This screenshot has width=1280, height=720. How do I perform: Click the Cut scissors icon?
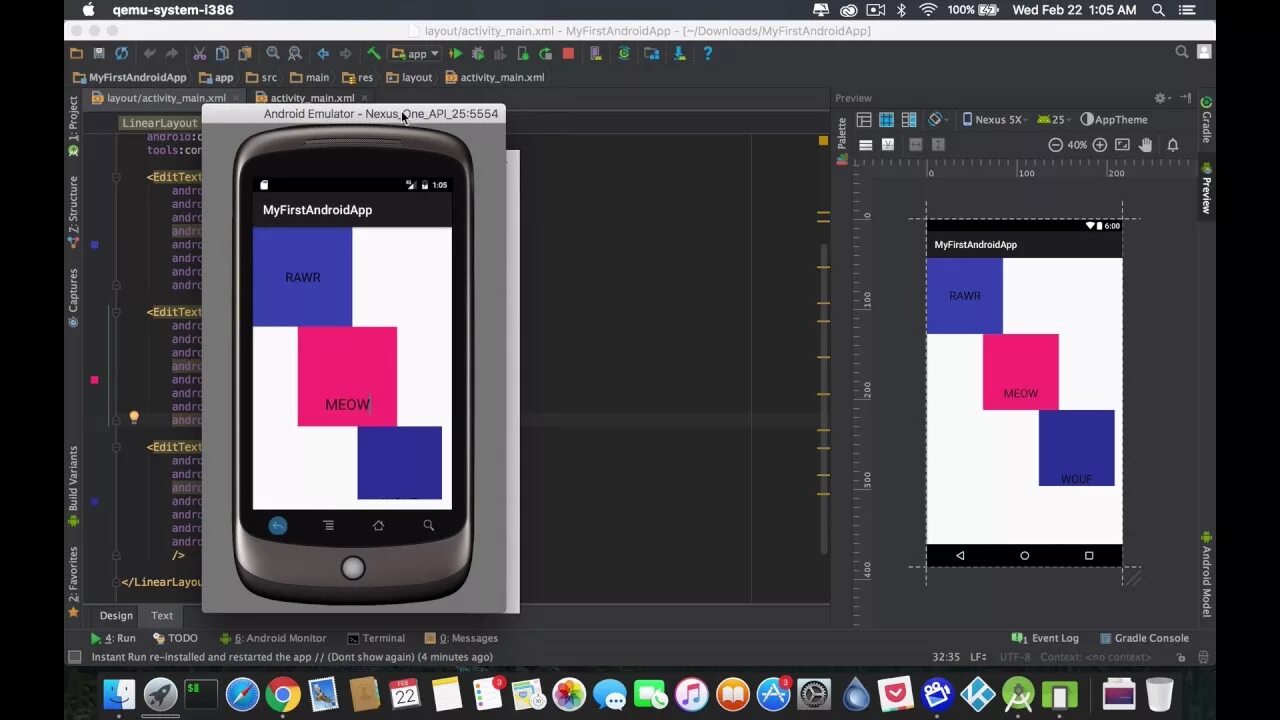tap(199, 54)
